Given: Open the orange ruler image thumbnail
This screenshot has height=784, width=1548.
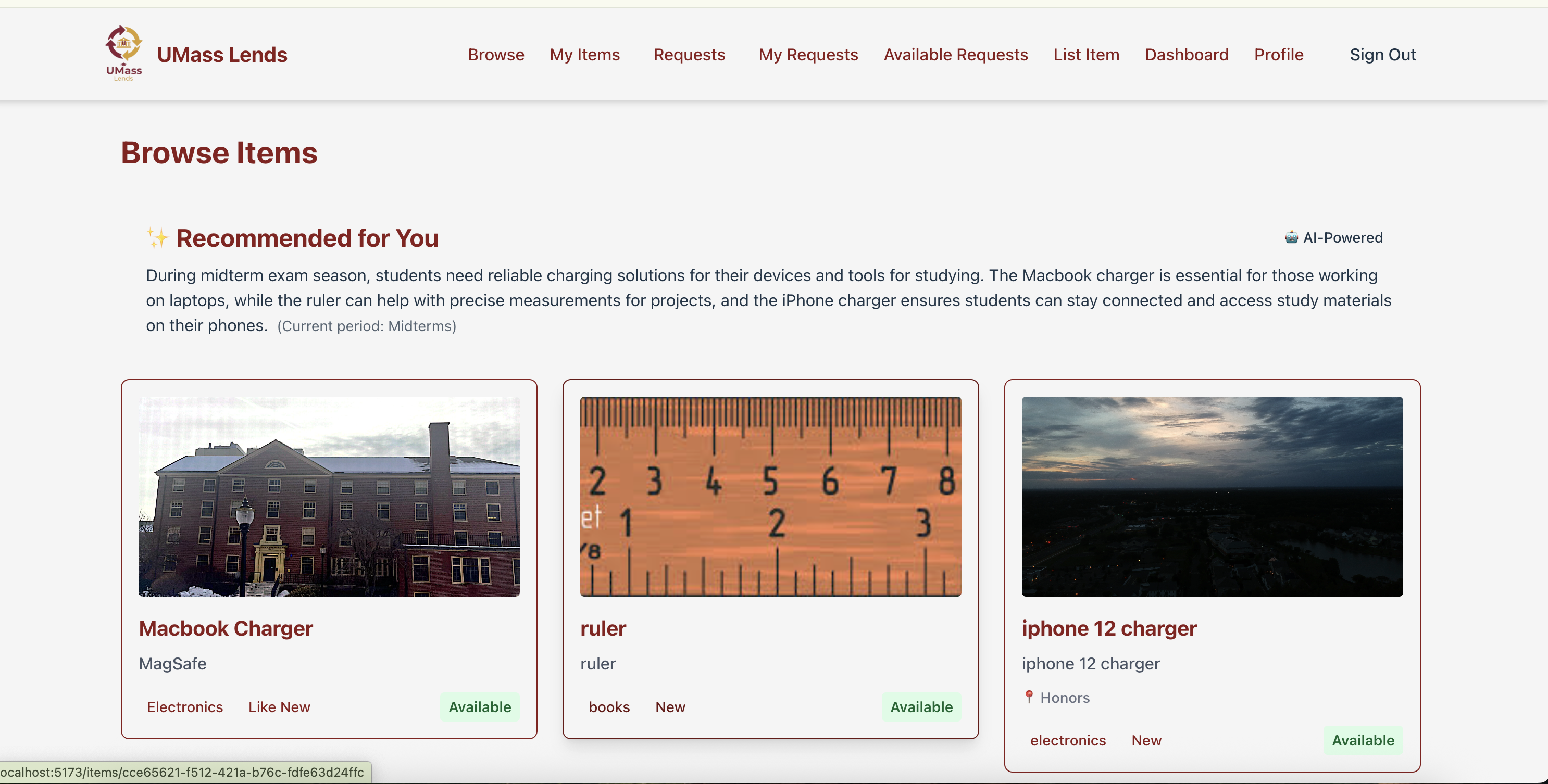Looking at the screenshot, I should pos(770,496).
